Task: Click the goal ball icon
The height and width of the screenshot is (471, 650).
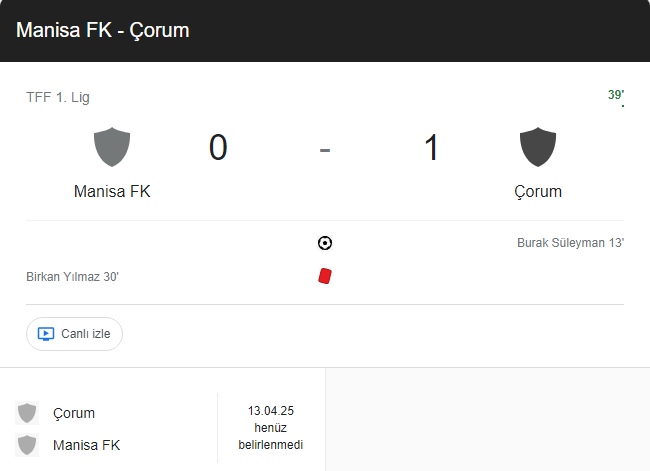Action: (325, 243)
